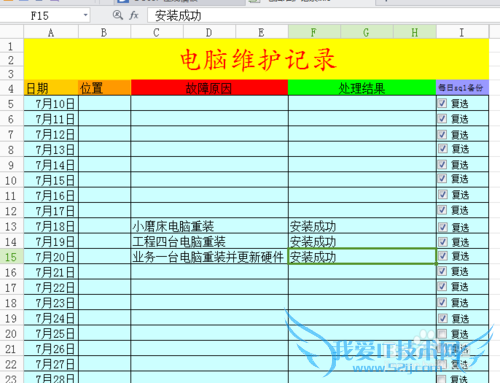Uncheck the 复选 checkbox in row 15
This screenshot has width=500, height=383.
click(442, 256)
